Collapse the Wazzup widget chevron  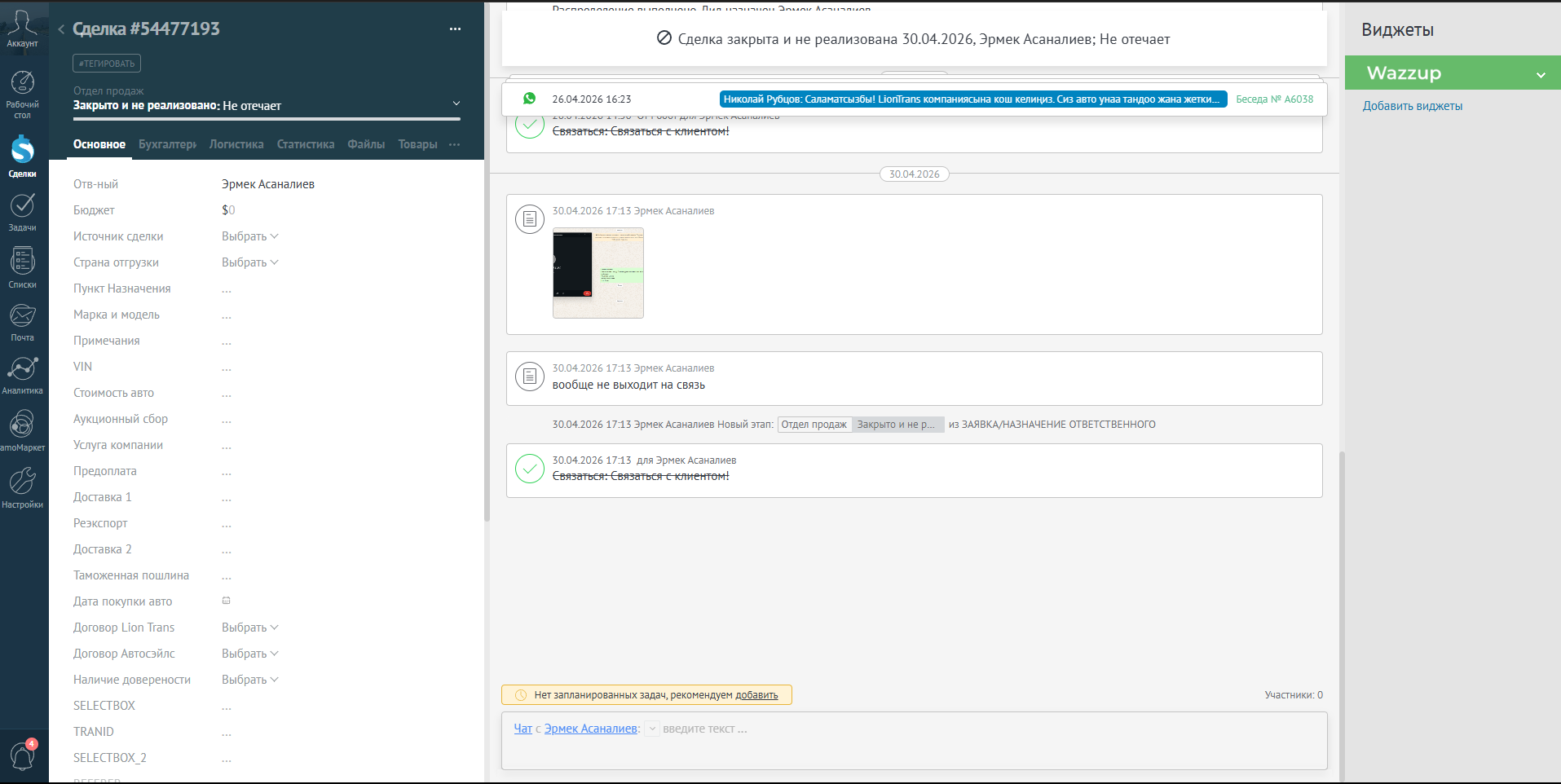[x=1541, y=75]
